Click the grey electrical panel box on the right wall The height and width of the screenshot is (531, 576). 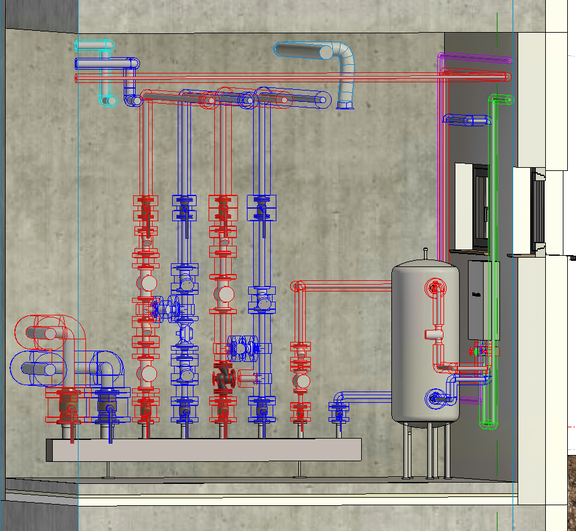(477, 300)
